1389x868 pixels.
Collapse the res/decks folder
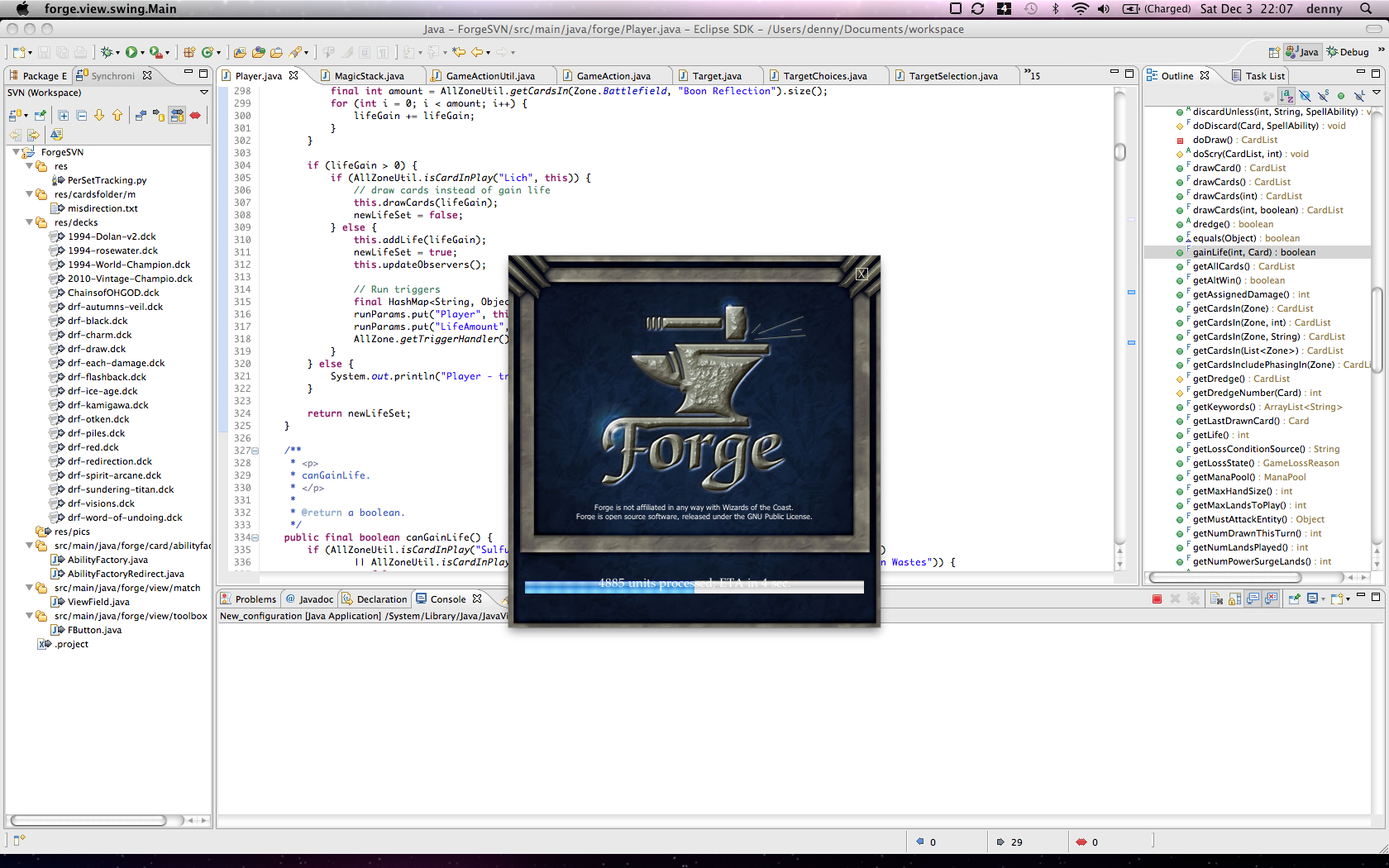click(30, 222)
